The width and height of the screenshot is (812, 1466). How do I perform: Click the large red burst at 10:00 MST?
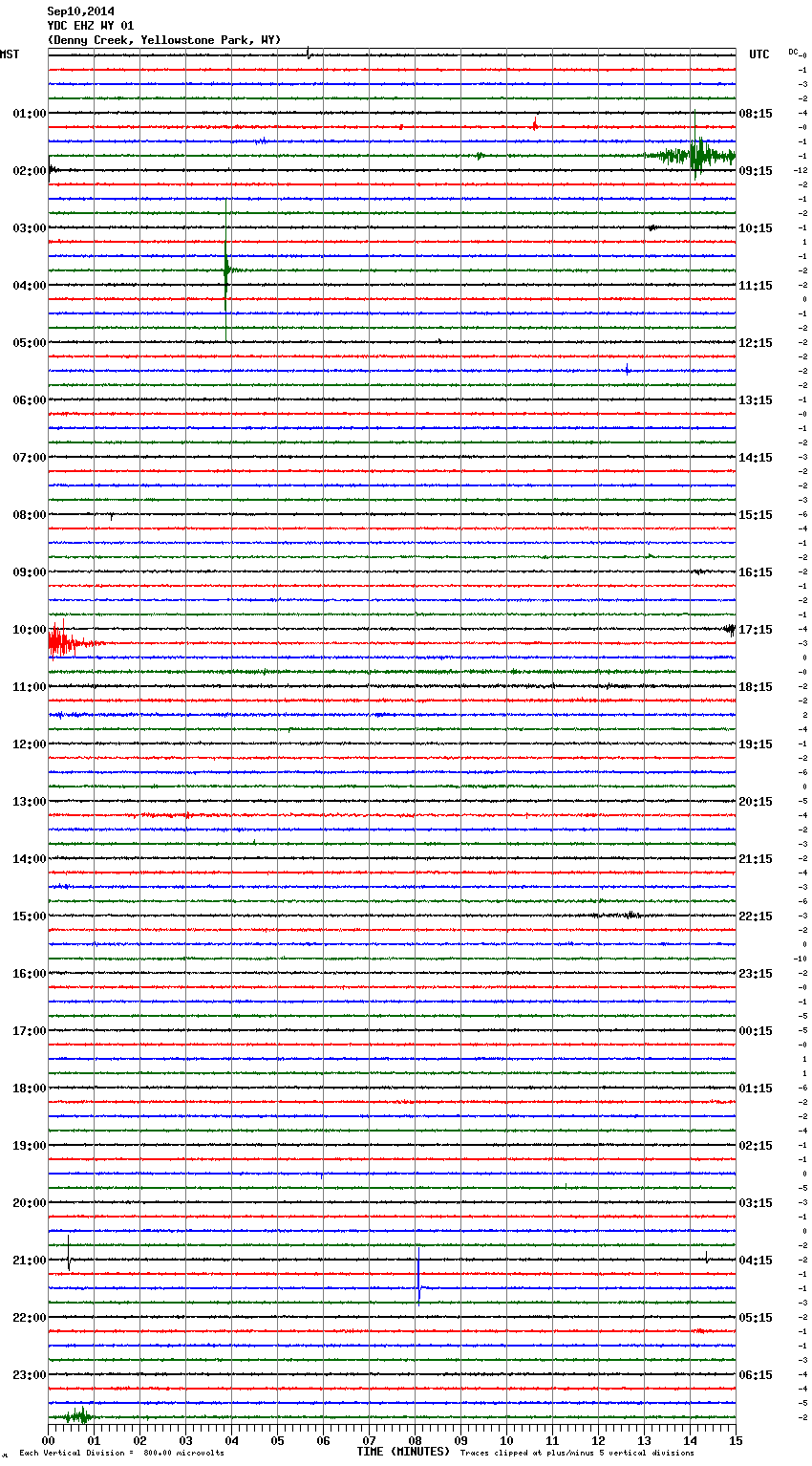[61, 642]
